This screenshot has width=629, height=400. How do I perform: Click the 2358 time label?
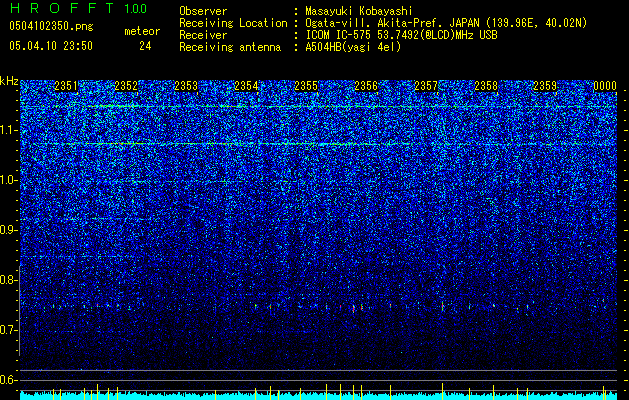click(486, 86)
